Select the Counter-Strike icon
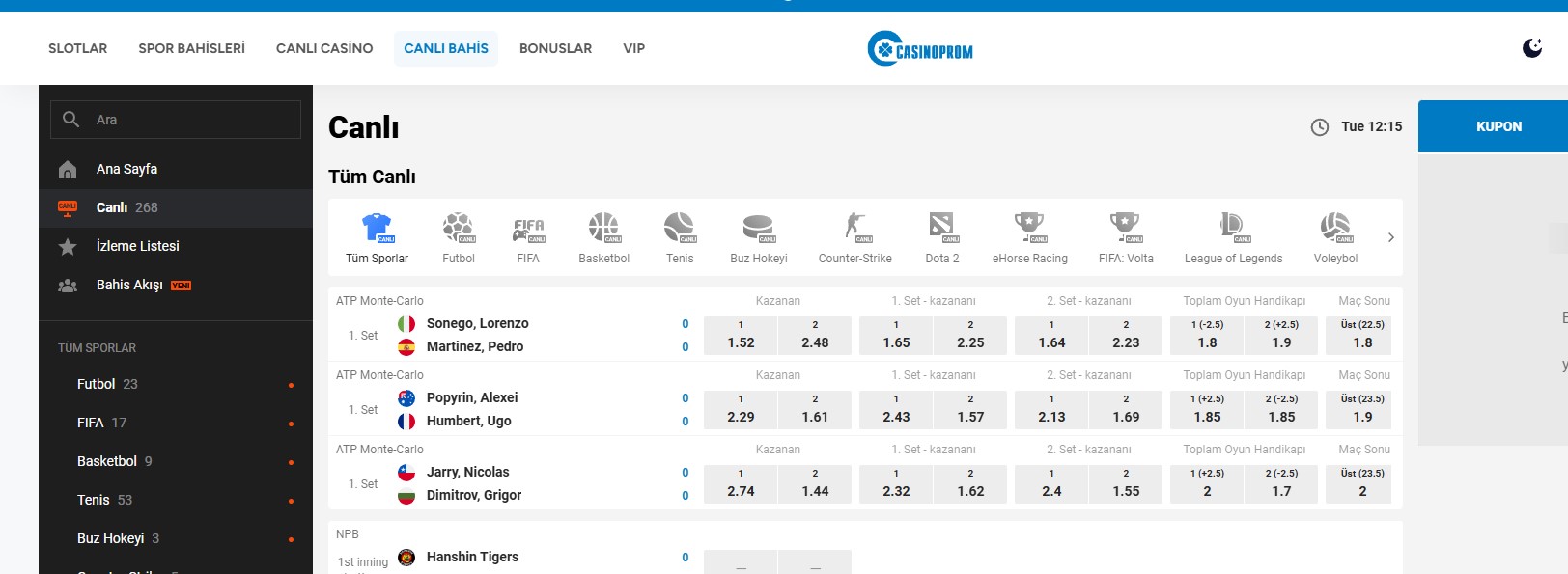1568x574 pixels. click(854, 229)
